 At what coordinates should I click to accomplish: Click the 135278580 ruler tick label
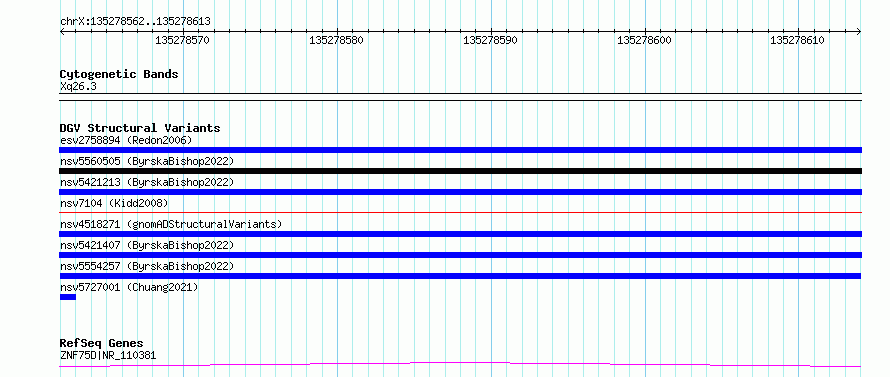pyautogui.click(x=336, y=40)
